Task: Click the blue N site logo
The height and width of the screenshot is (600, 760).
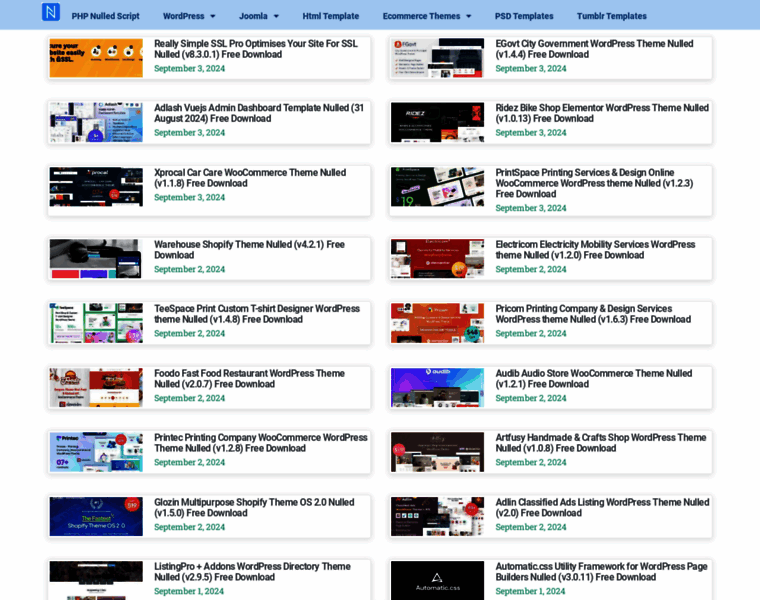Action: pos(51,12)
